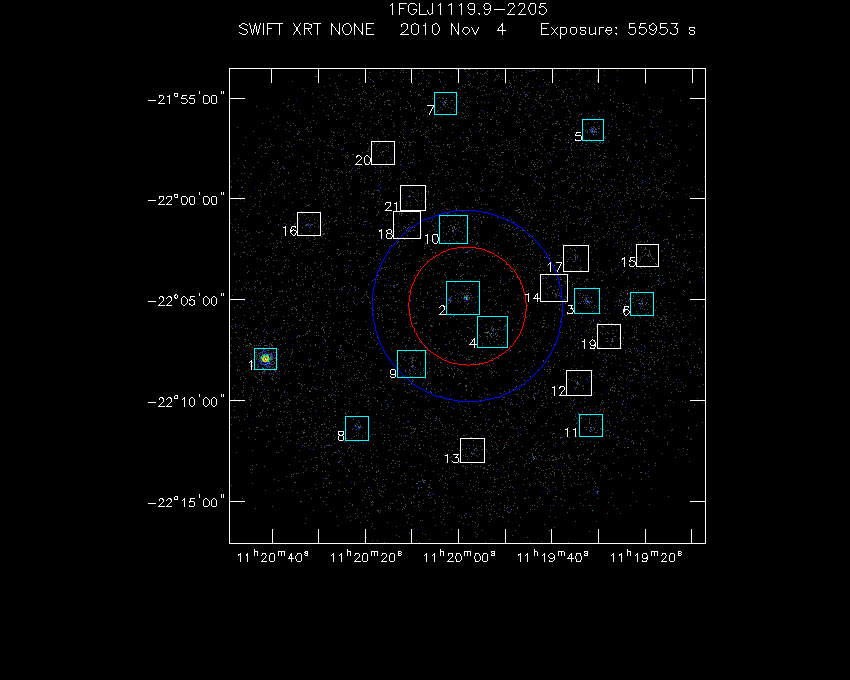Click right ascension label 11h20m40s
This screenshot has width=850, height=680.
coord(273,557)
